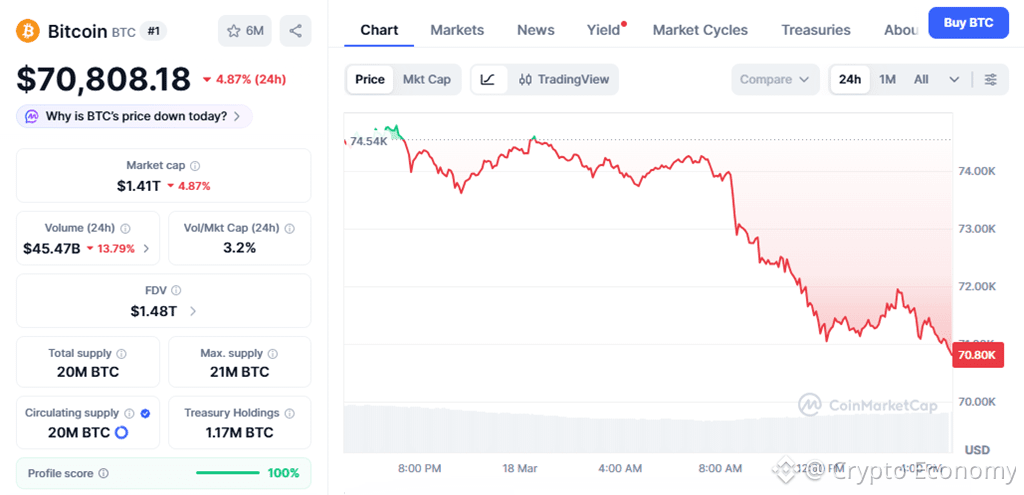Screen dimensions: 1024x495
Task: Switch to TradingView chart mode
Action: (564, 79)
